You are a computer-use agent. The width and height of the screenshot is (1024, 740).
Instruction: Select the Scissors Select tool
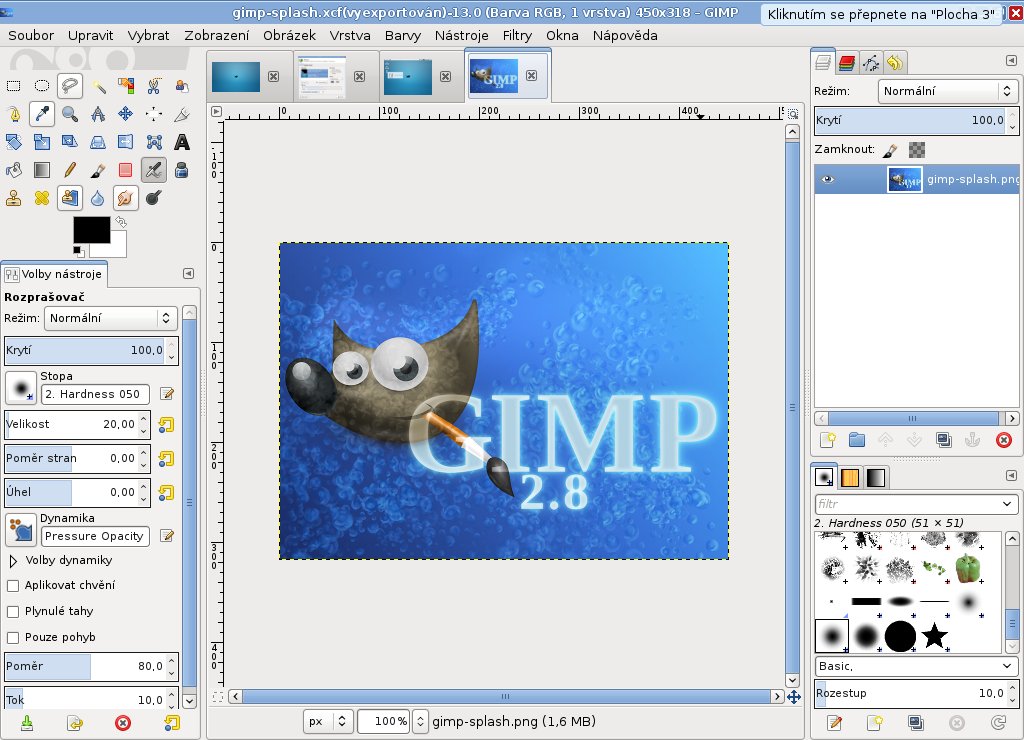coord(154,86)
